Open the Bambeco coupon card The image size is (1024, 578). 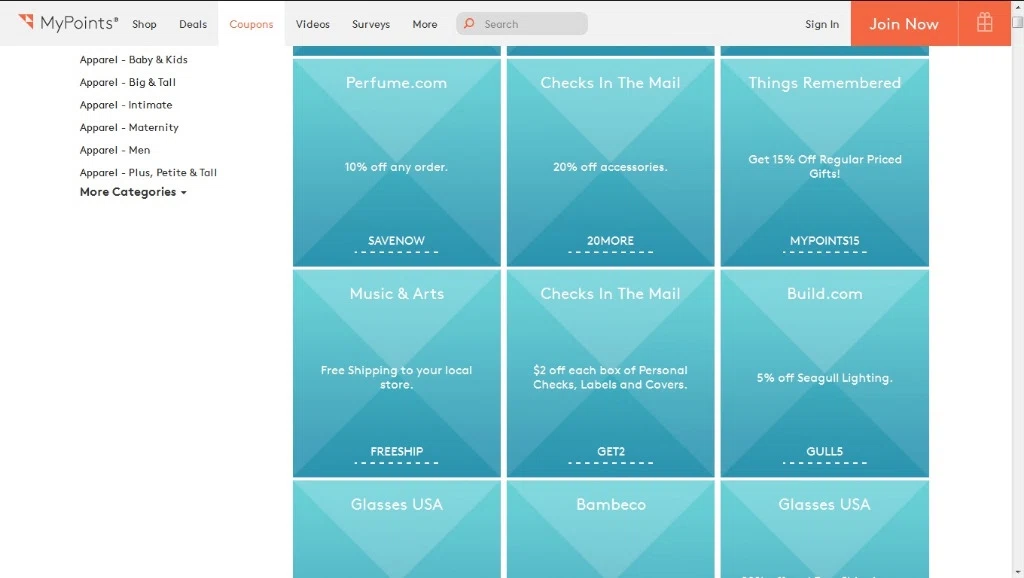click(610, 529)
